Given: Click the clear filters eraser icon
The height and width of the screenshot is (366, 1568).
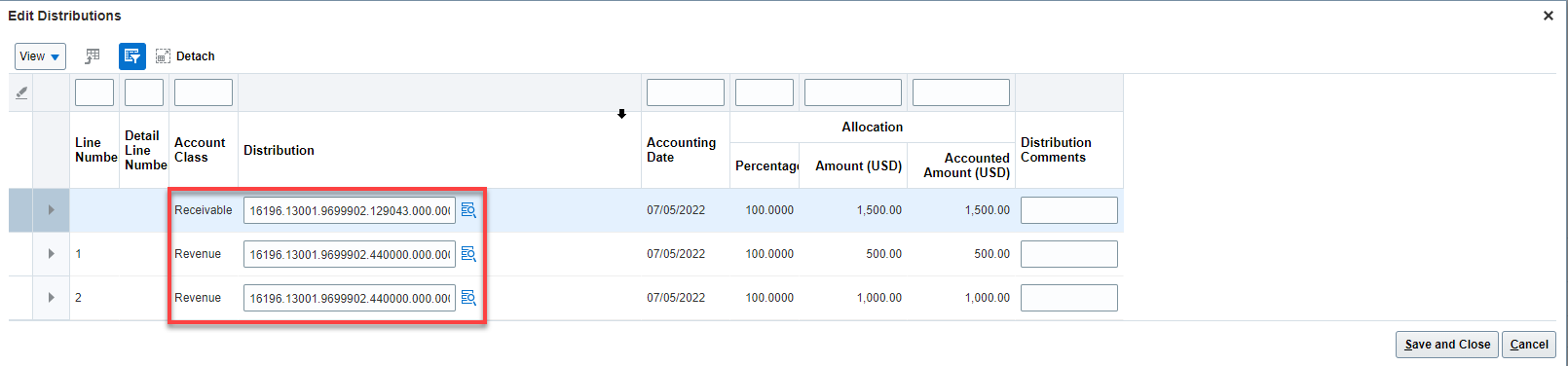Looking at the screenshot, I should [x=21, y=92].
